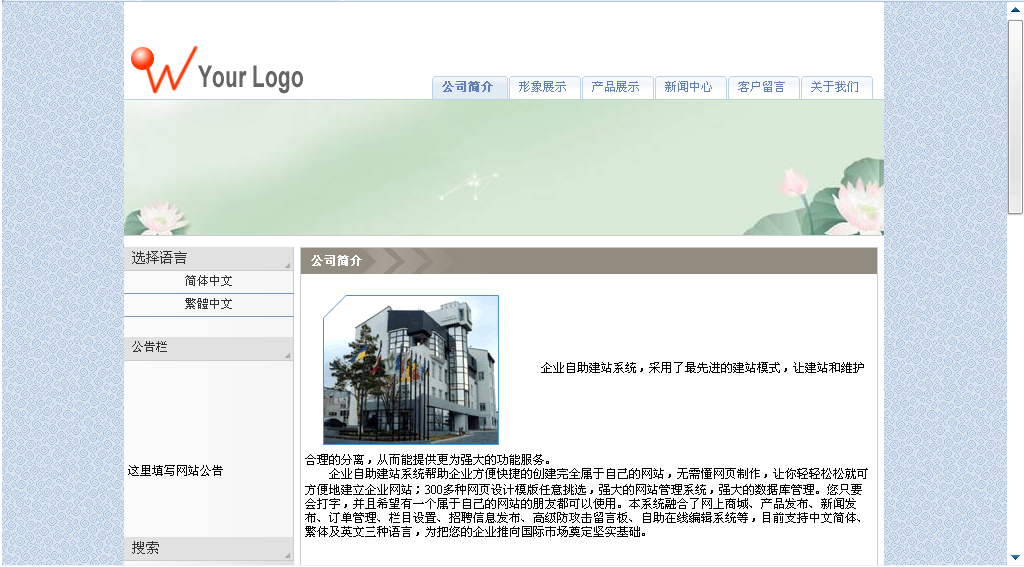Click the corner arrow on 搜索 header
Image resolution: width=1024 pixels, height=567 pixels.
[287, 556]
